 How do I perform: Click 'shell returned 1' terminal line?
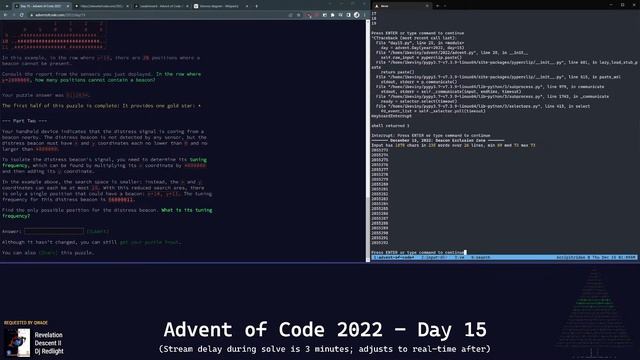[390, 126]
